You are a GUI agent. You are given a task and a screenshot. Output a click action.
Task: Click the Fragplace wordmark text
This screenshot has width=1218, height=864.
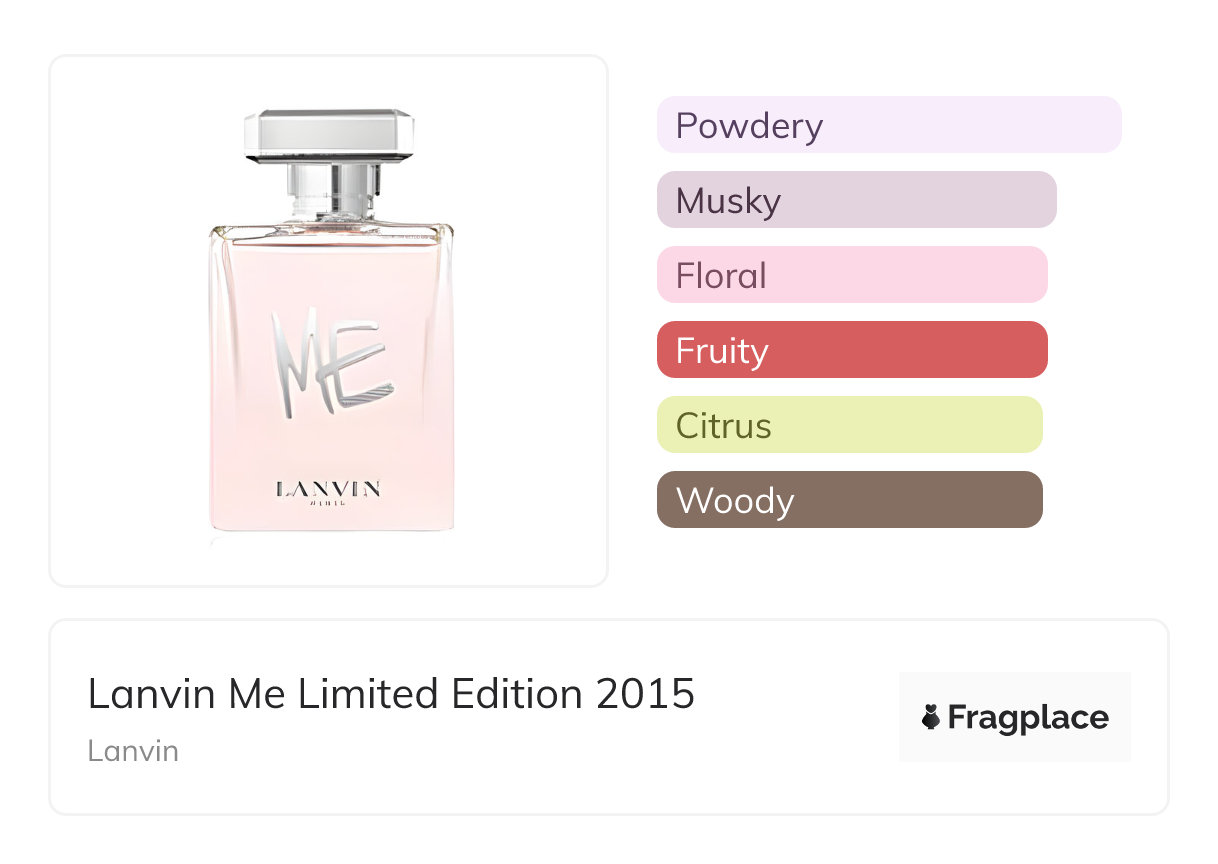(1028, 718)
